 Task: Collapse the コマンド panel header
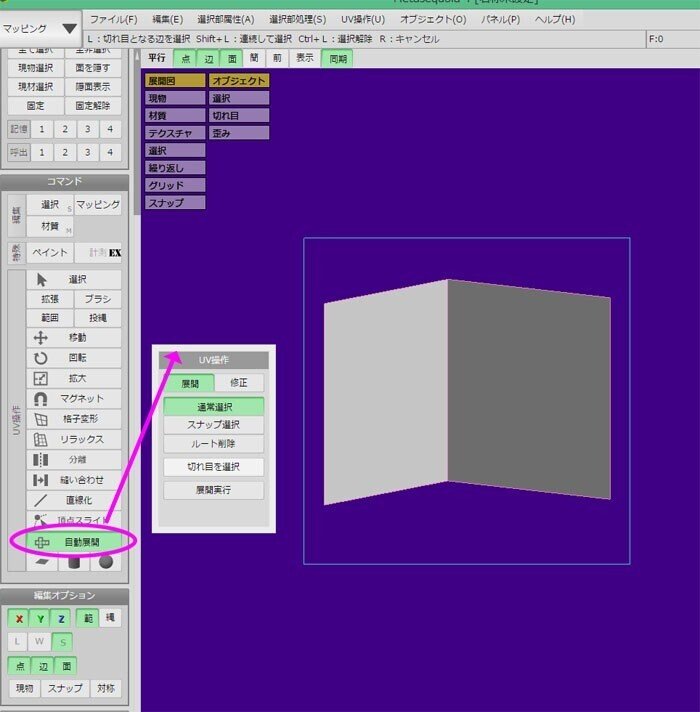tap(64, 182)
